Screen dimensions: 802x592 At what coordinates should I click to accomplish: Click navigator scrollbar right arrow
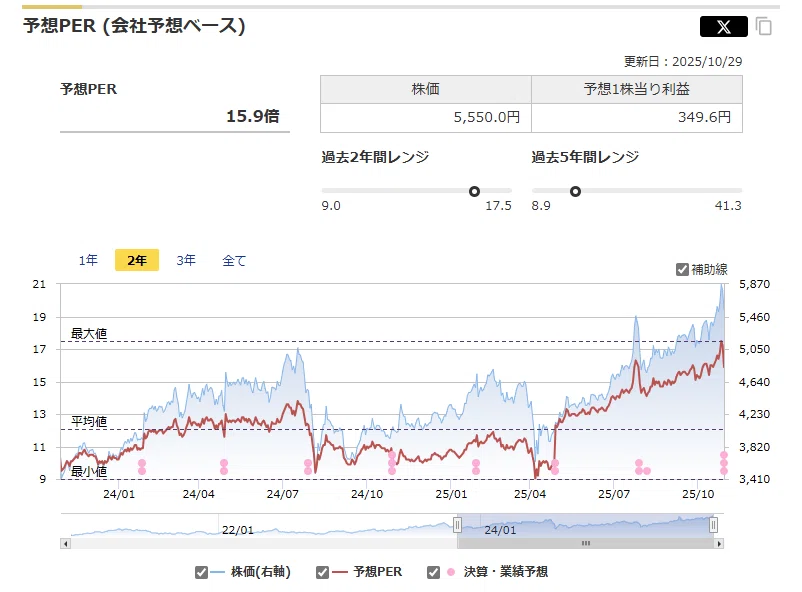(719, 543)
